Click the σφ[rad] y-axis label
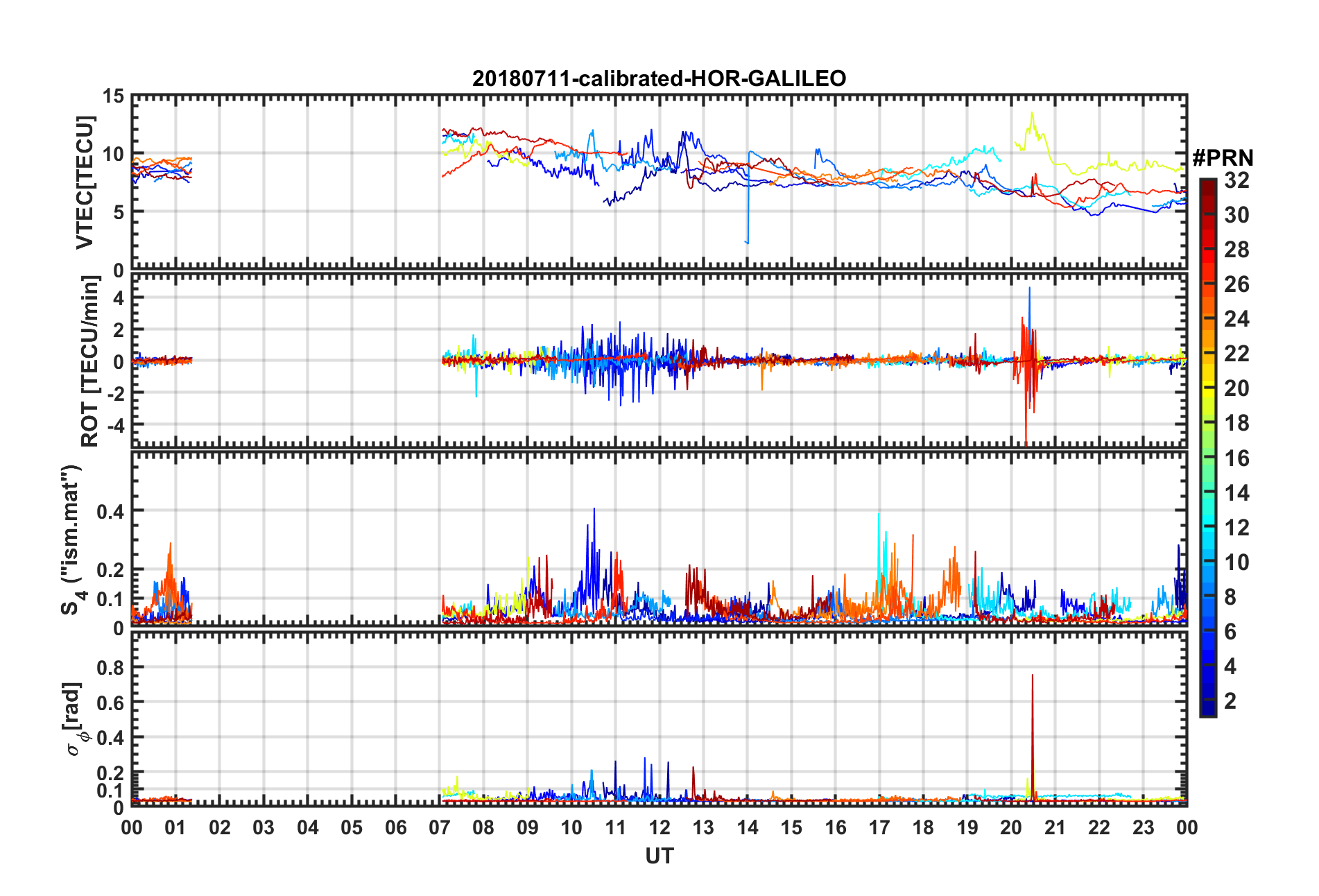This screenshot has width=1319, height=896. tap(74, 719)
